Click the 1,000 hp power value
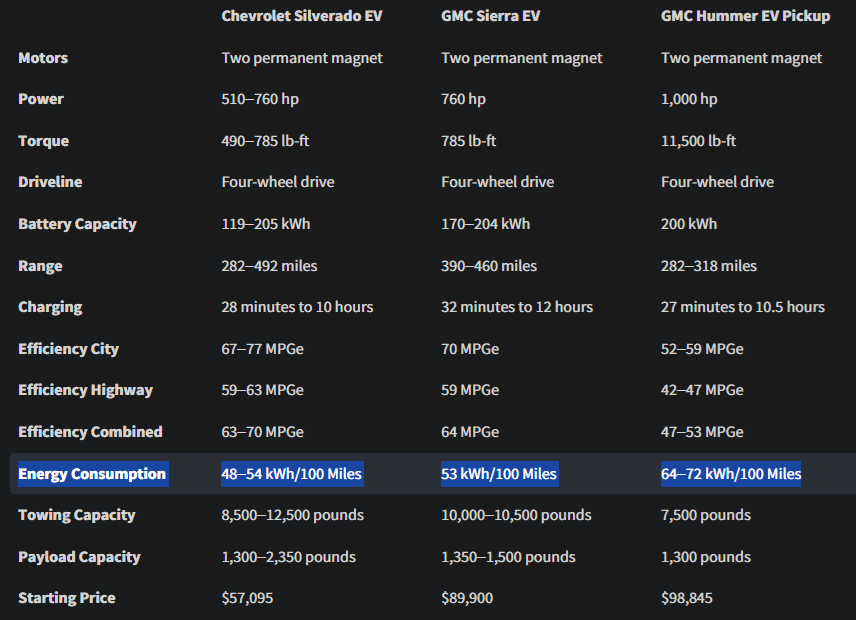Screen dimensions: 856x620 [689, 99]
